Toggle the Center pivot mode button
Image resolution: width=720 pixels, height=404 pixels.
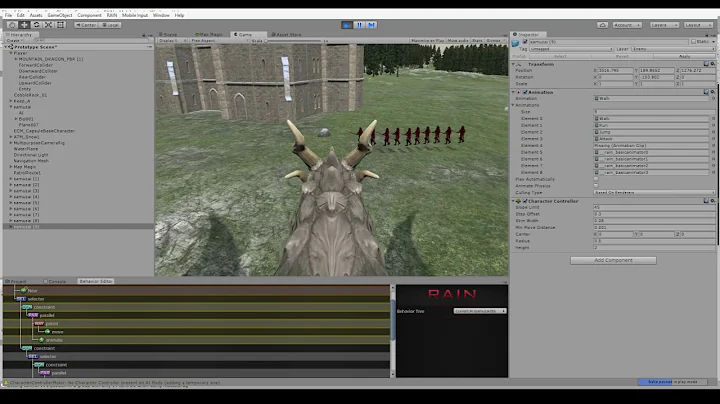pos(85,25)
